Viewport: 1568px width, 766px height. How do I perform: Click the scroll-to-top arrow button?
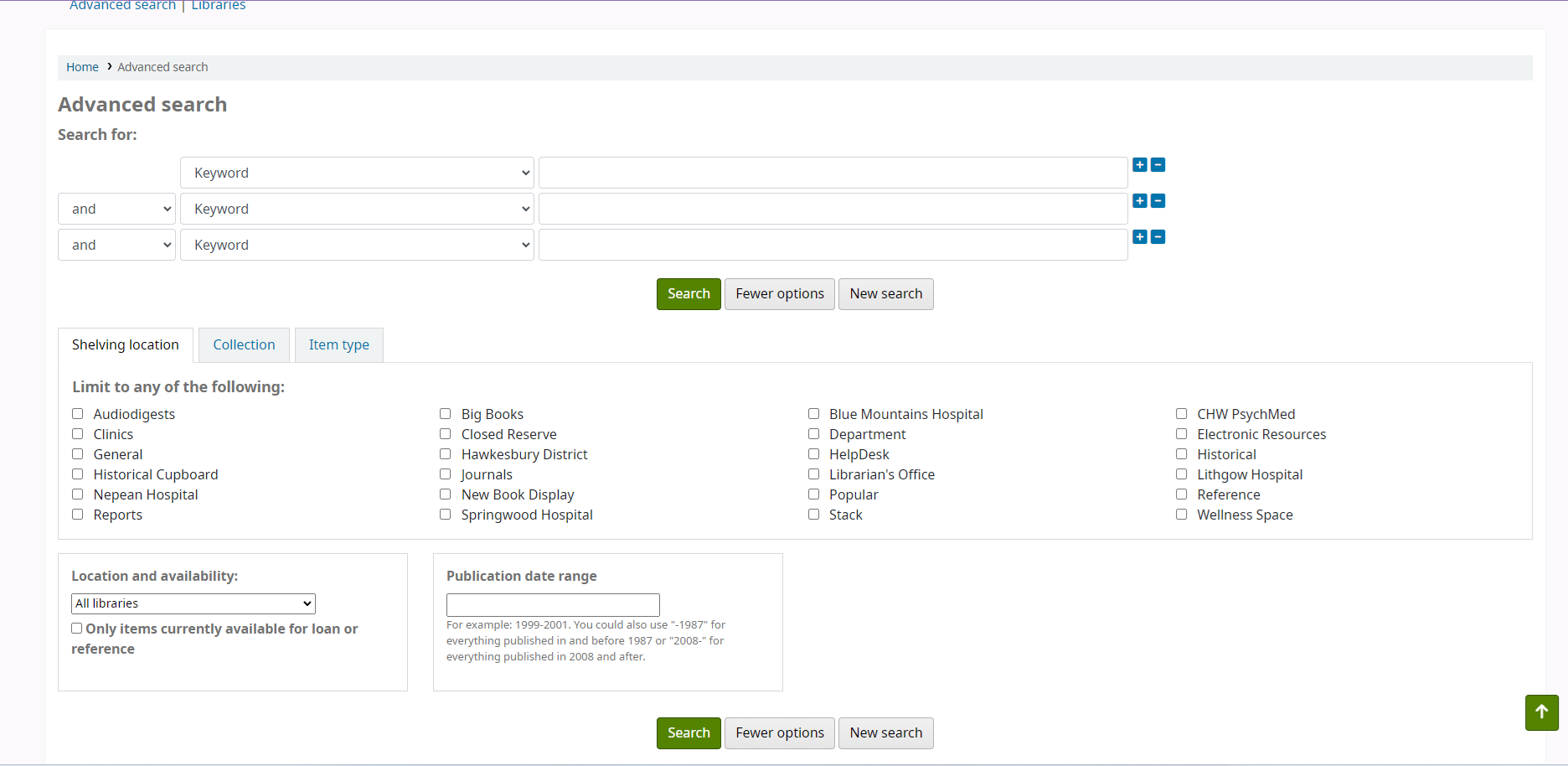pos(1541,712)
